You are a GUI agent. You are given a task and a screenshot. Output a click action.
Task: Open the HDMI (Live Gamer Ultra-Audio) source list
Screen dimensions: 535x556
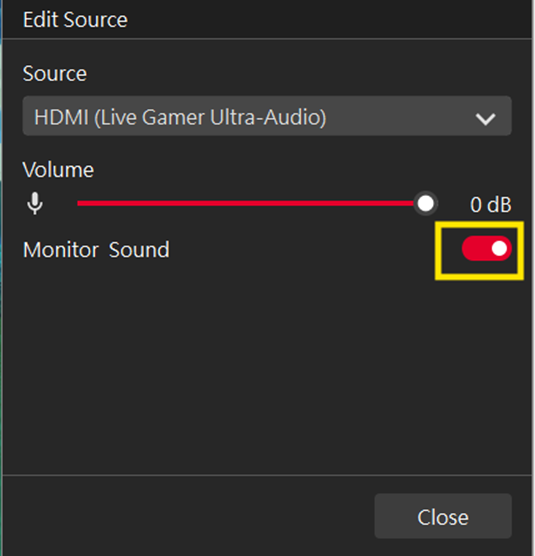(267, 116)
